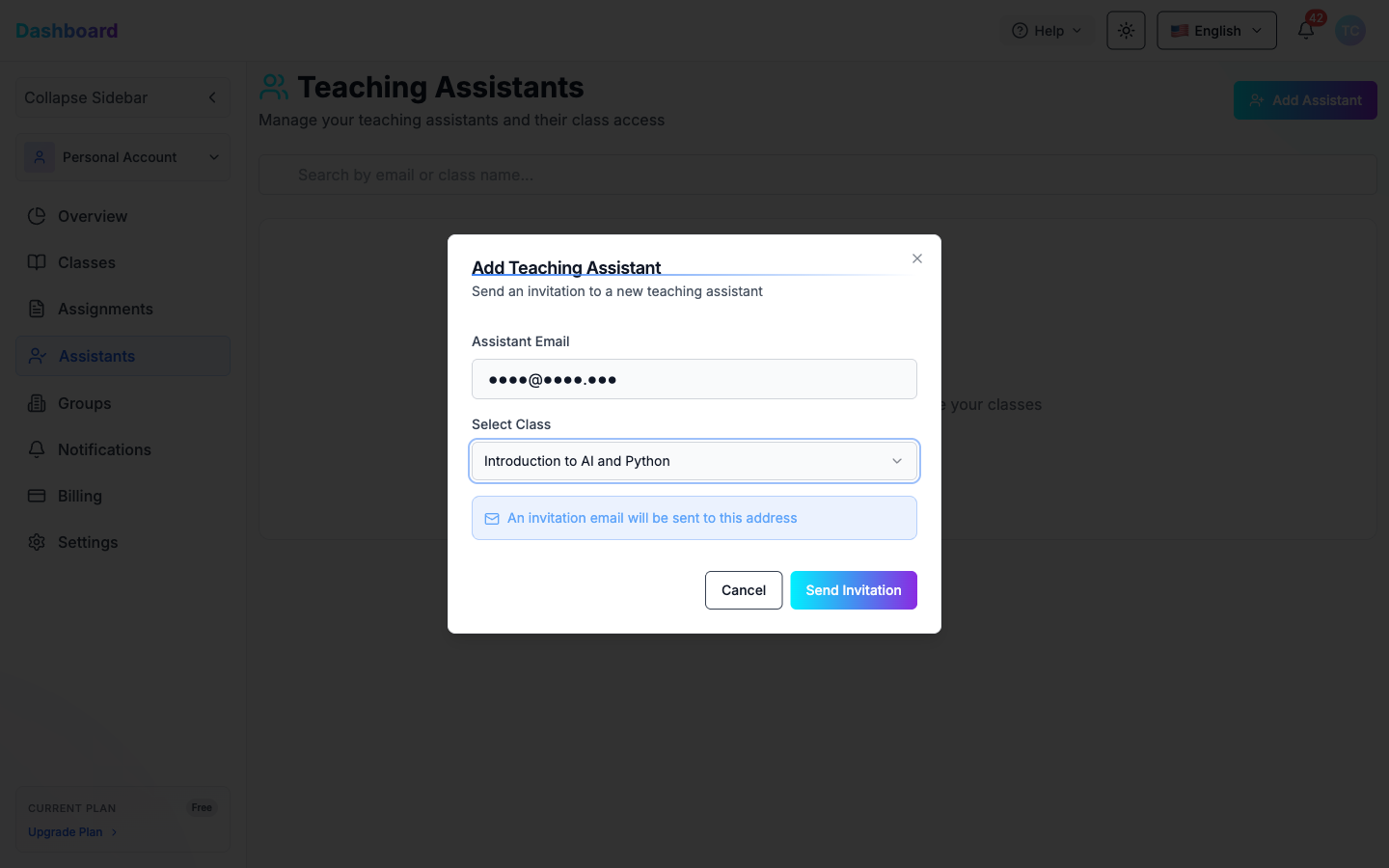This screenshot has width=1389, height=868.
Task: Click the Overview pie chart icon
Action: 37,216
